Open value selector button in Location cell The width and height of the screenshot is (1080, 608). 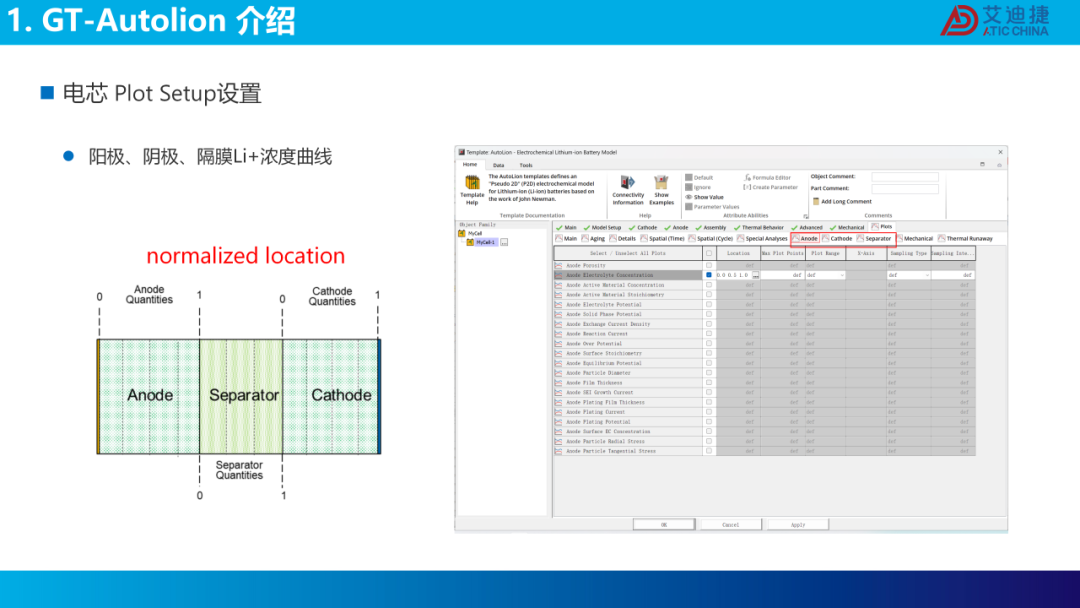pos(756,275)
